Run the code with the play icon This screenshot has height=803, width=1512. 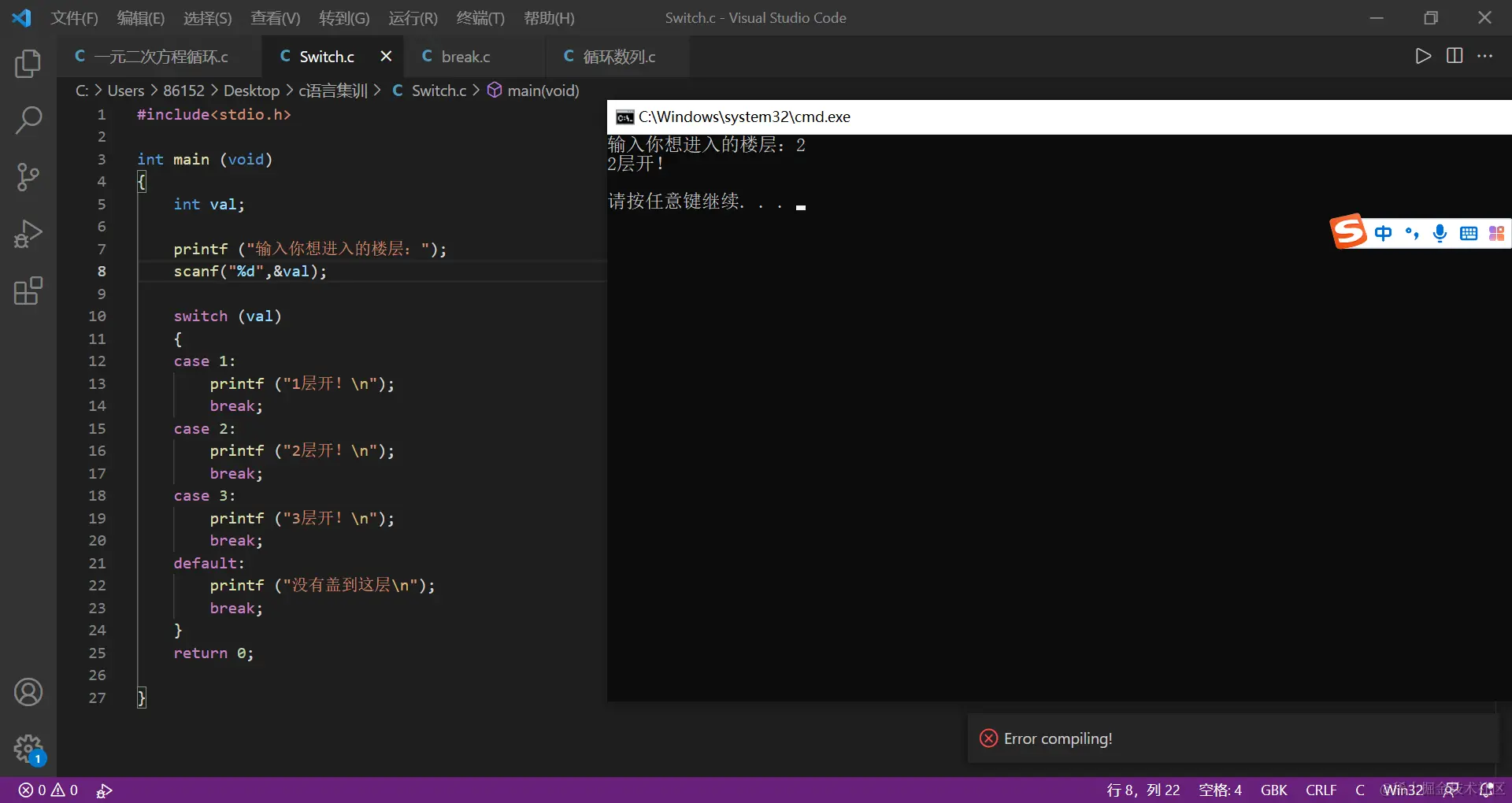(x=1422, y=56)
